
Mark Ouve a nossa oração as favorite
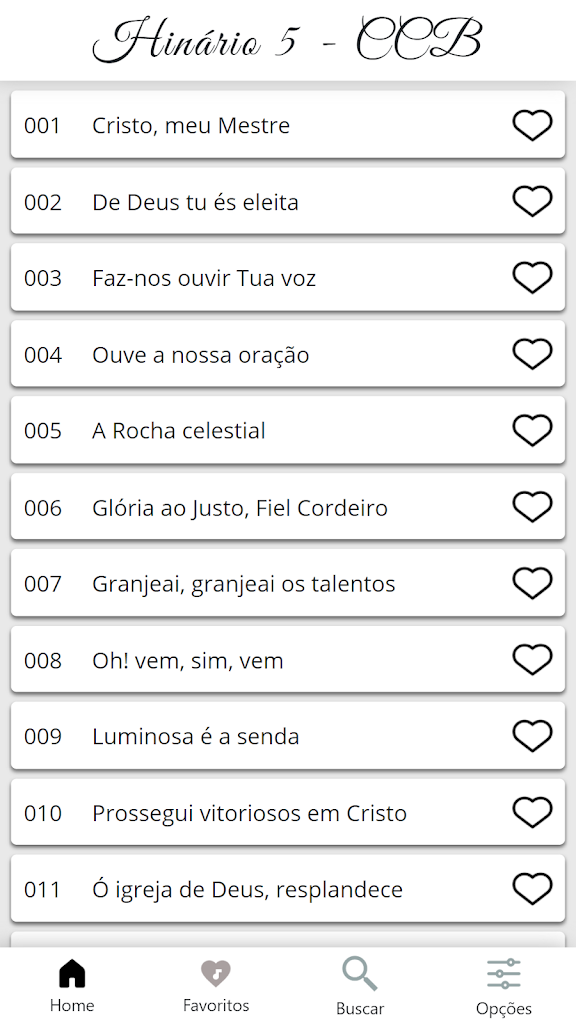pyautogui.click(x=532, y=354)
